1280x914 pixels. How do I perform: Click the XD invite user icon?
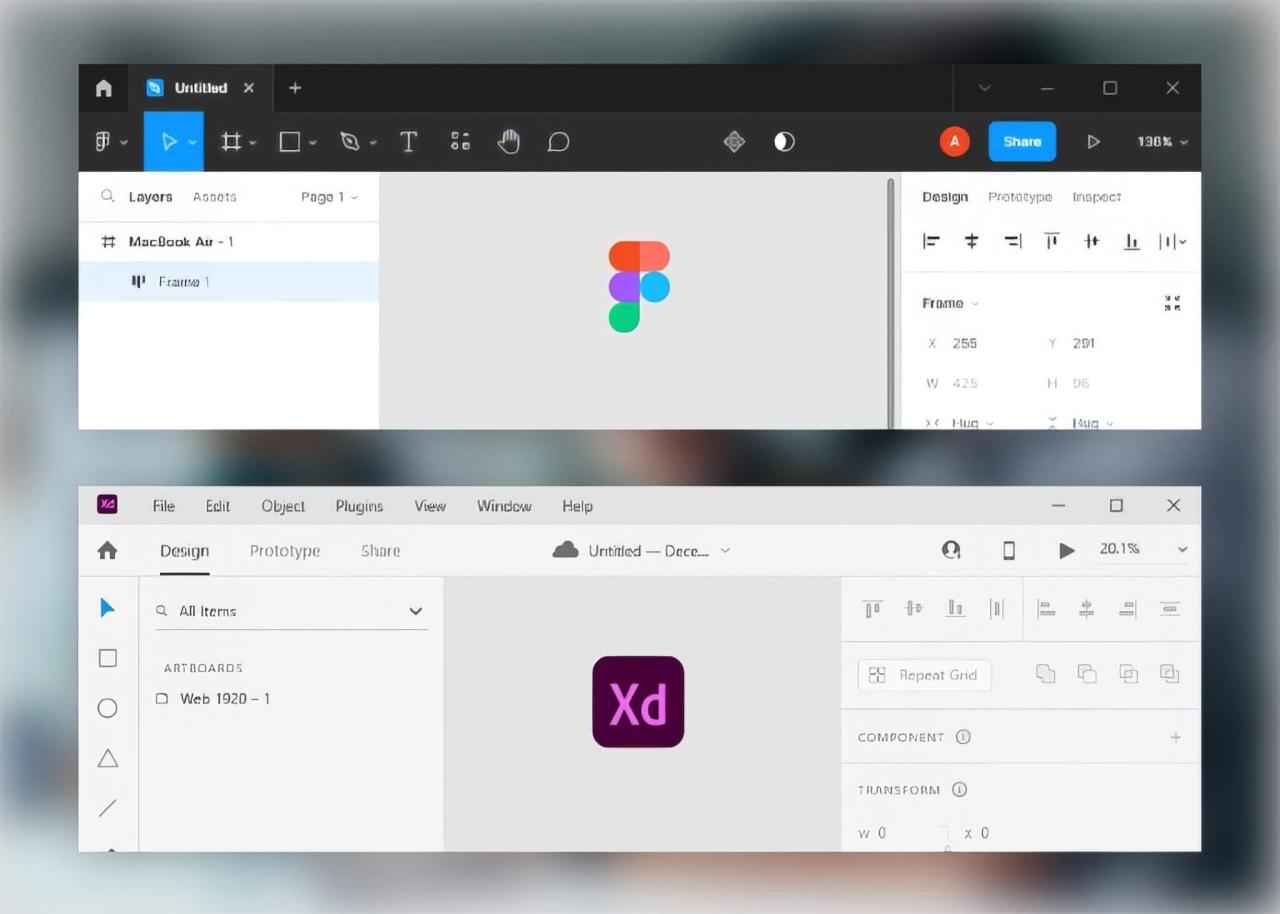point(951,550)
